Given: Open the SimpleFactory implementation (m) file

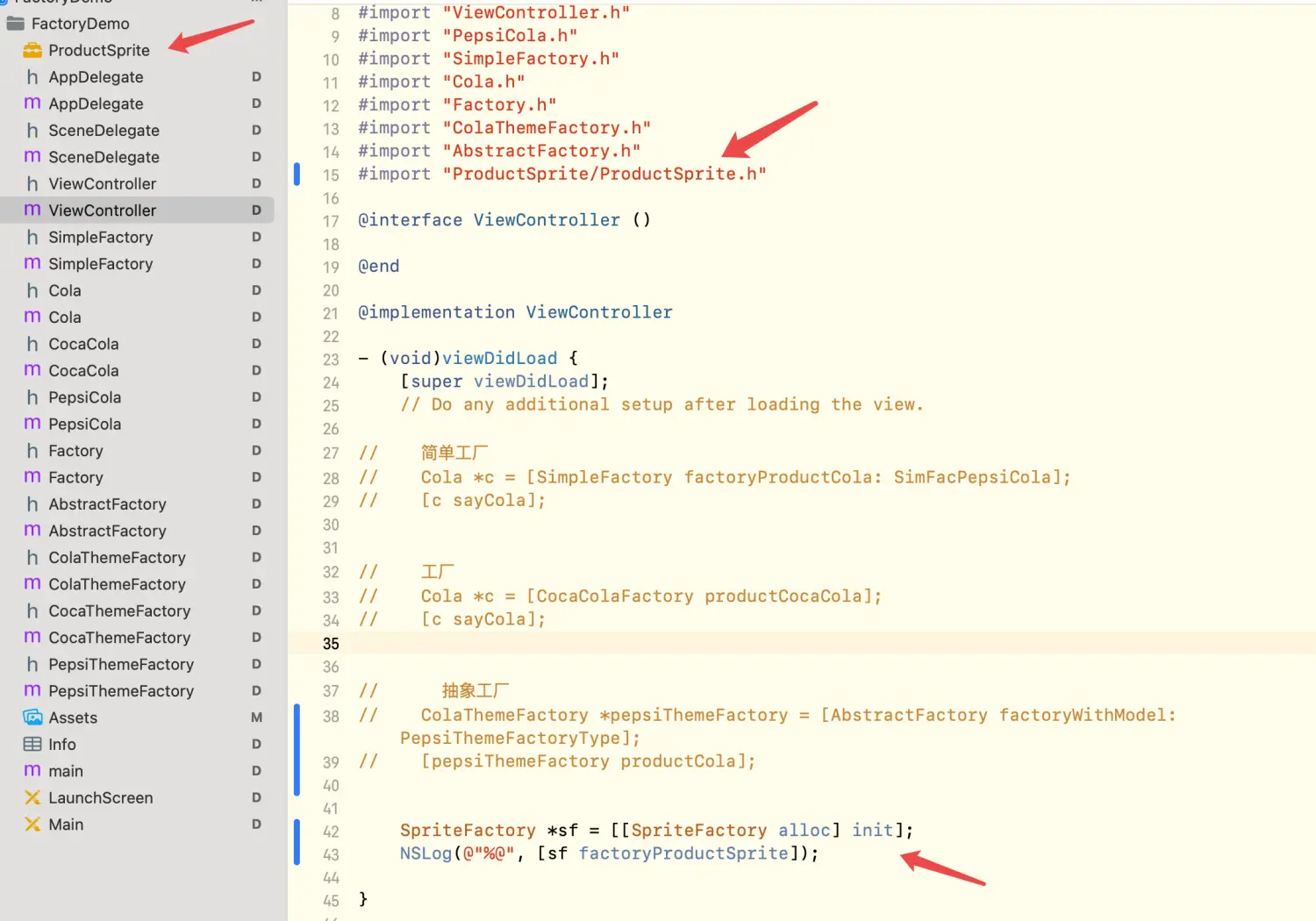Looking at the screenshot, I should tap(100, 264).
